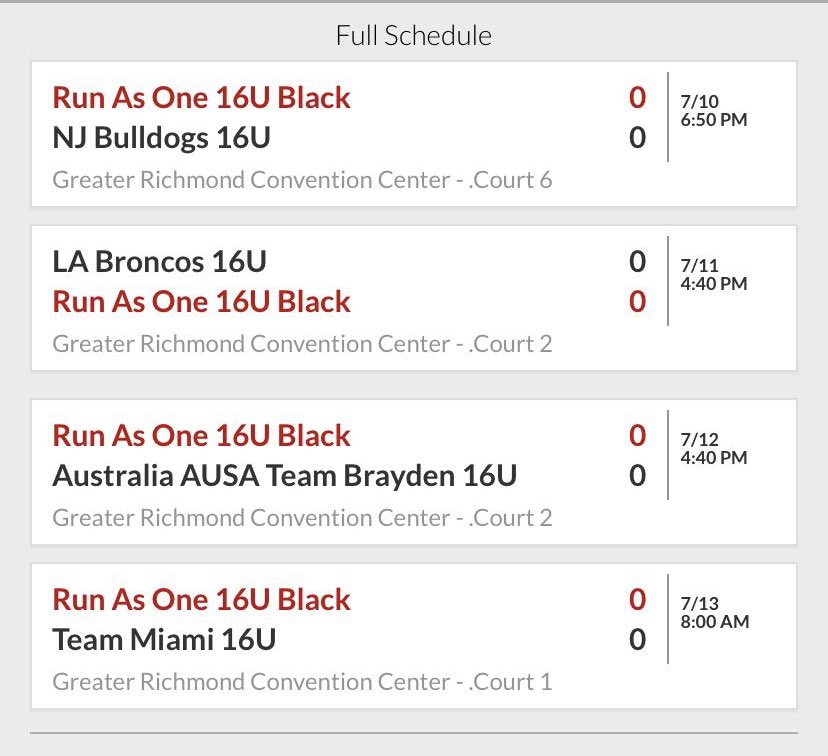
Task: Open LA Broncos 16U team link
Action: (x=159, y=262)
